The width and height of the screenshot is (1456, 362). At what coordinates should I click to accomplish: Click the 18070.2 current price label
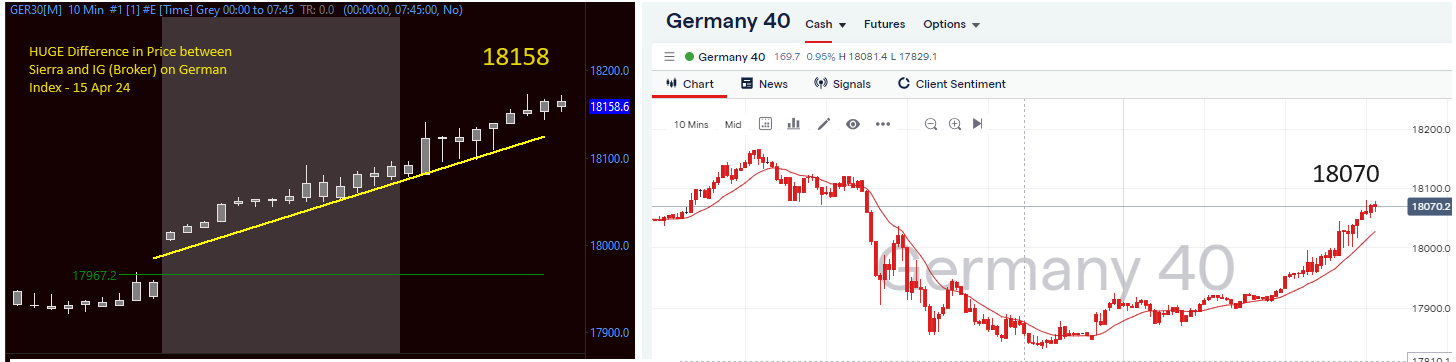pos(1429,207)
